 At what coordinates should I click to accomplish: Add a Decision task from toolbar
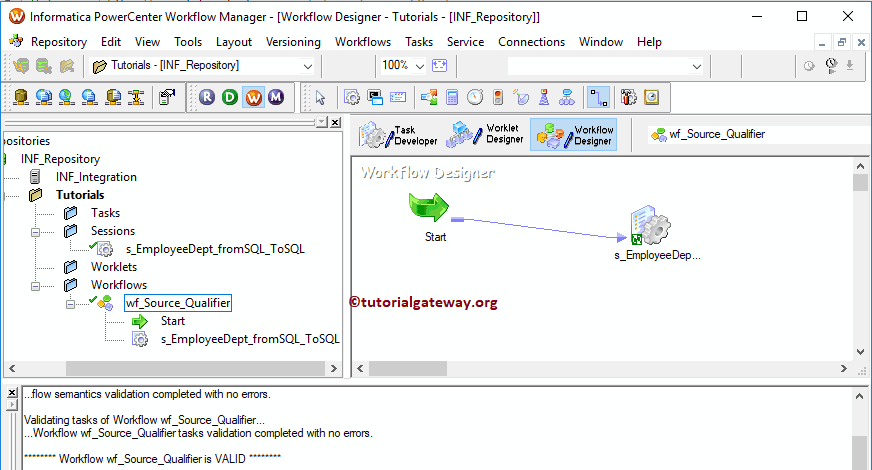(429, 98)
